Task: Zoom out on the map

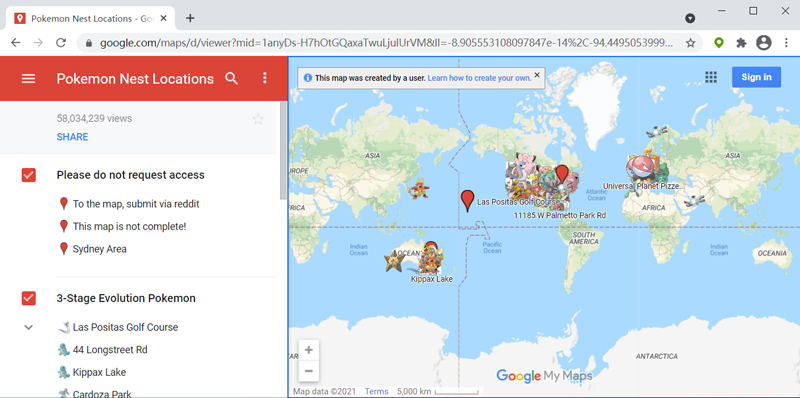Action: point(309,371)
